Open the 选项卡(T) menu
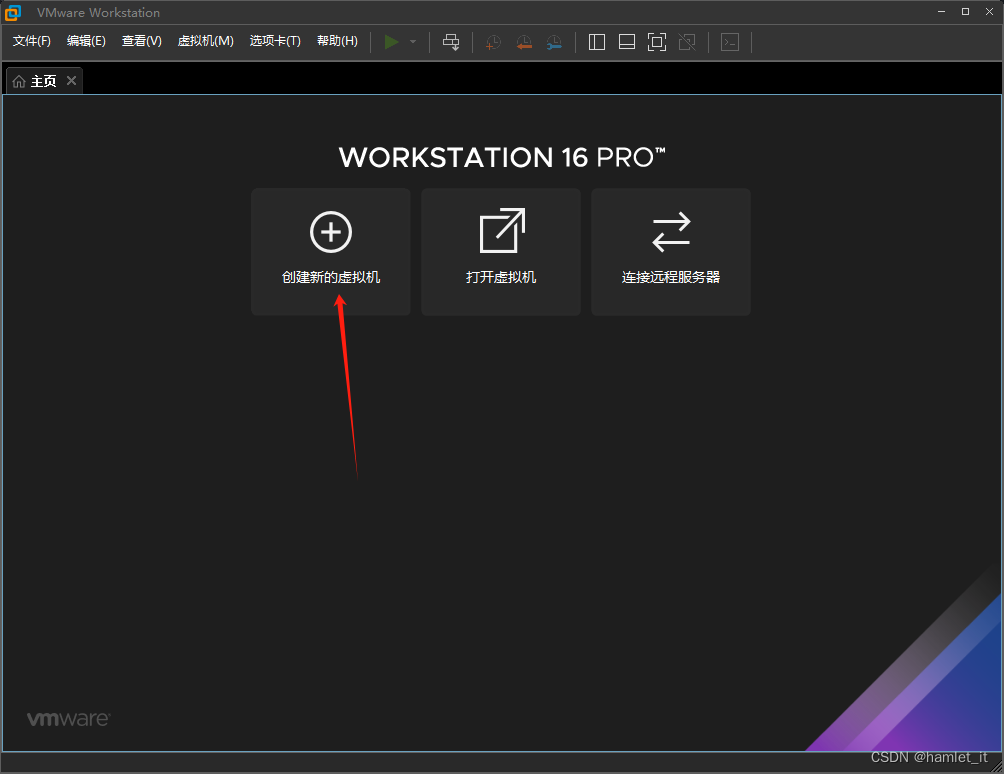1004x774 pixels. 275,41
